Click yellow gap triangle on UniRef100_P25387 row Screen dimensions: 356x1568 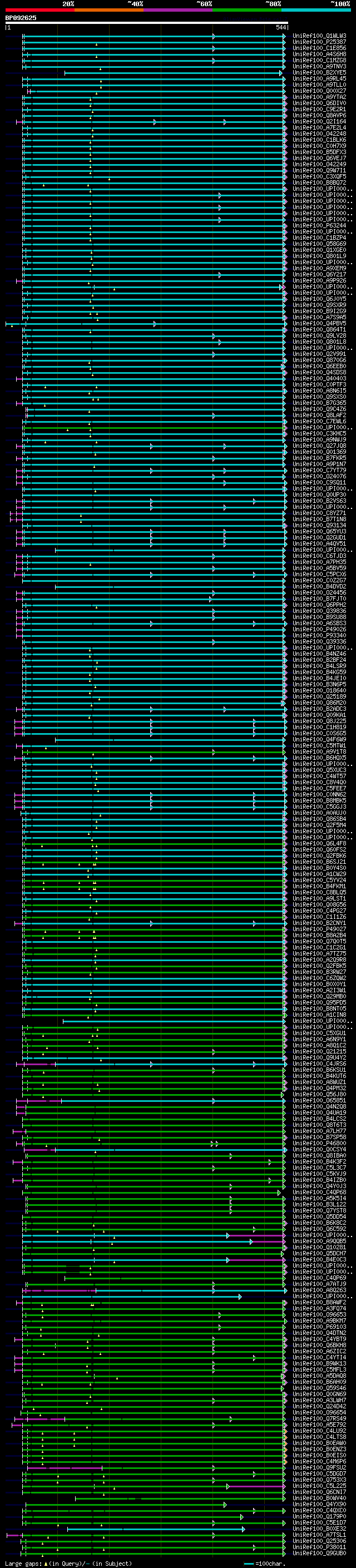(x=96, y=44)
